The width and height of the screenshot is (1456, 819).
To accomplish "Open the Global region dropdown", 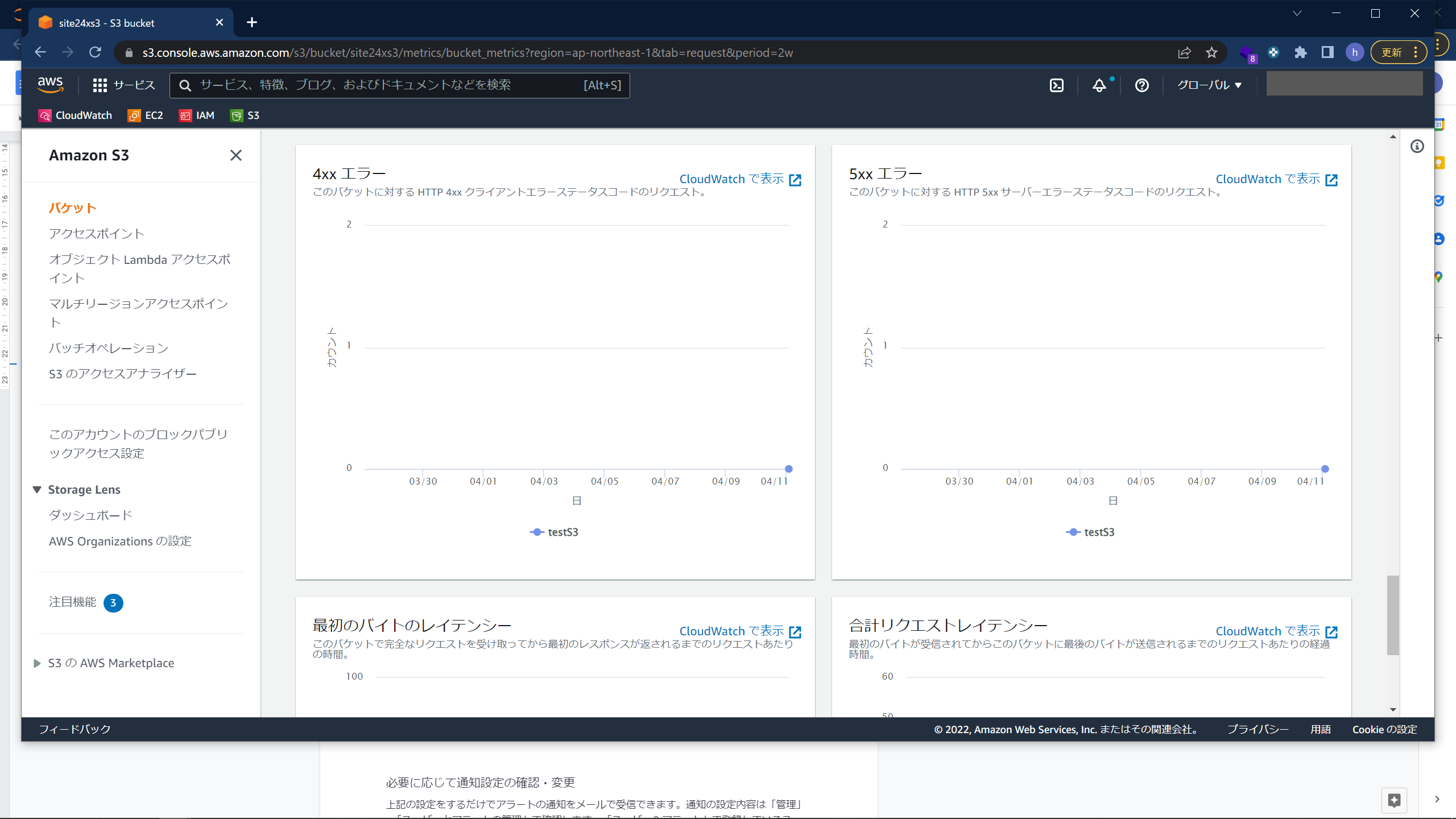I will (1209, 85).
